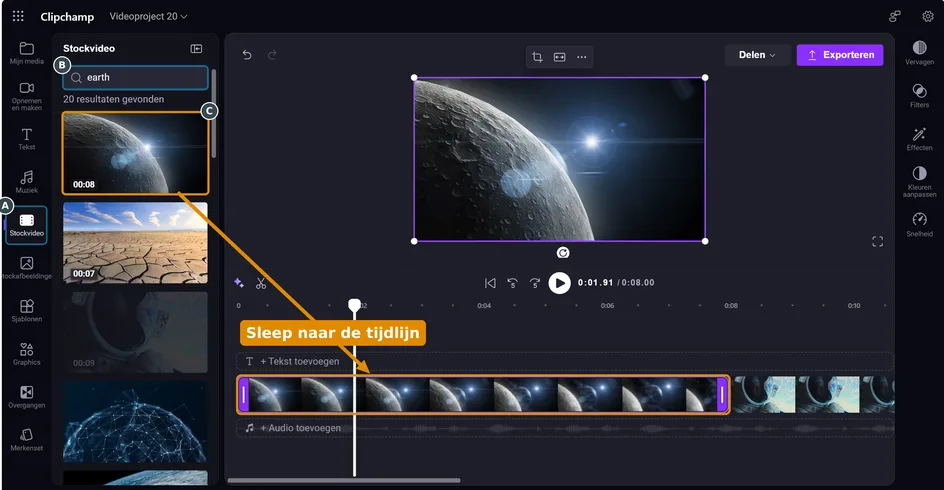Click the 20 resultaten gevonden text
Image resolution: width=944 pixels, height=490 pixels.
pyautogui.click(x=114, y=99)
